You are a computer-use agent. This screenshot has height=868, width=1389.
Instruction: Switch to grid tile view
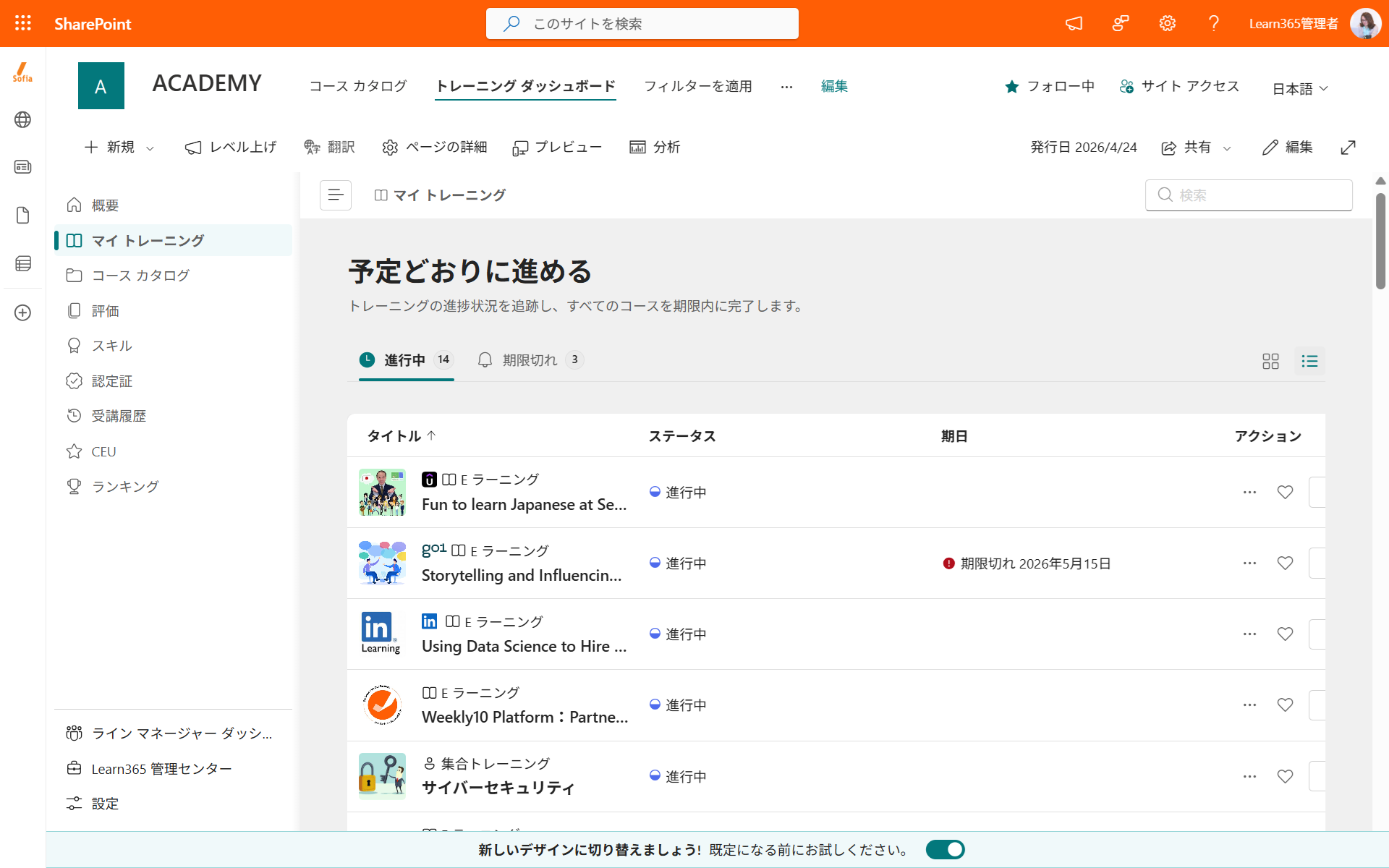[x=1270, y=361]
